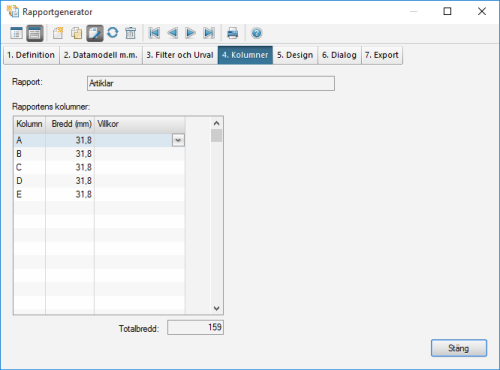This screenshot has height=370, width=500.
Task: Go to first record icon
Action: [154, 33]
